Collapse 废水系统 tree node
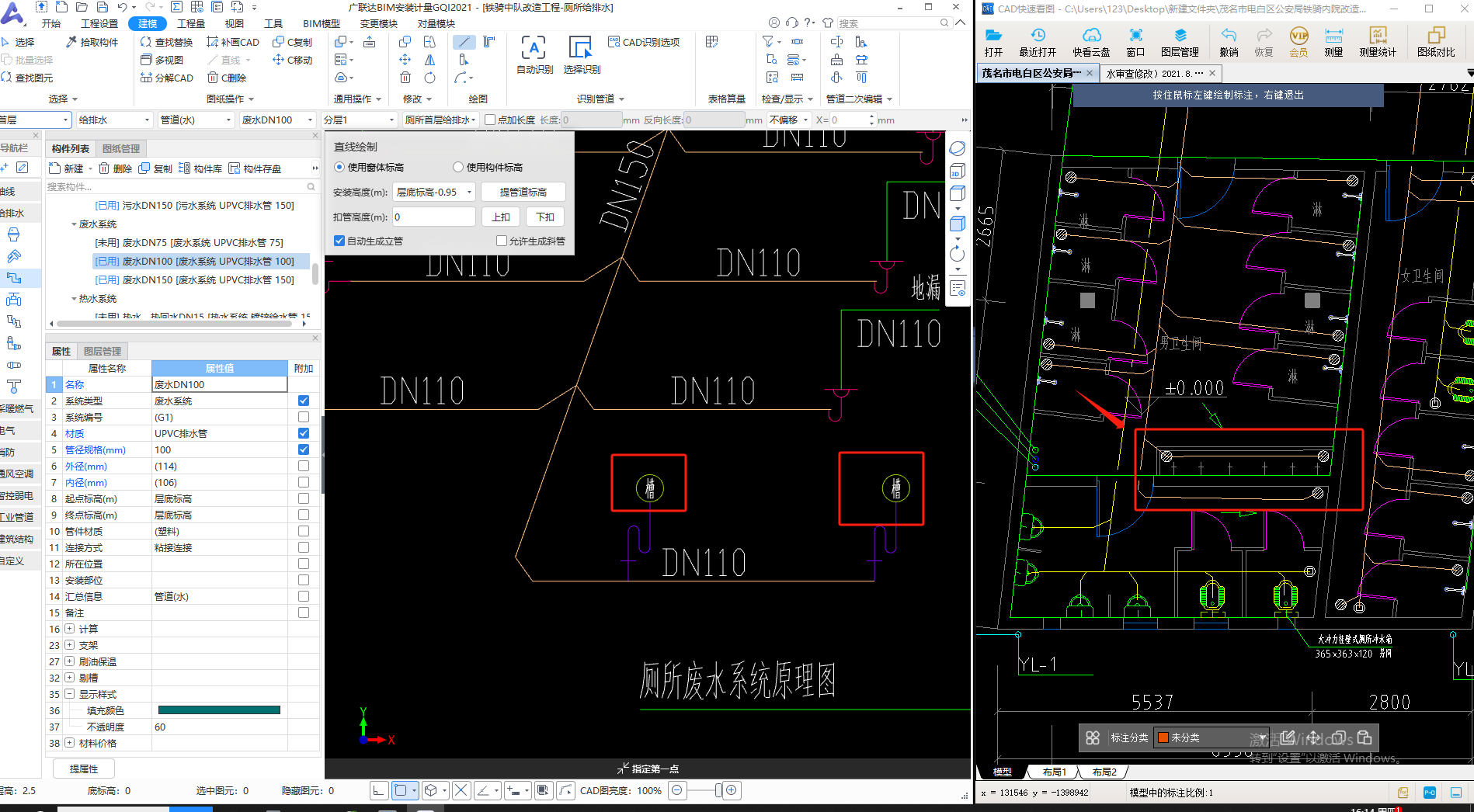1474x812 pixels. [x=74, y=224]
